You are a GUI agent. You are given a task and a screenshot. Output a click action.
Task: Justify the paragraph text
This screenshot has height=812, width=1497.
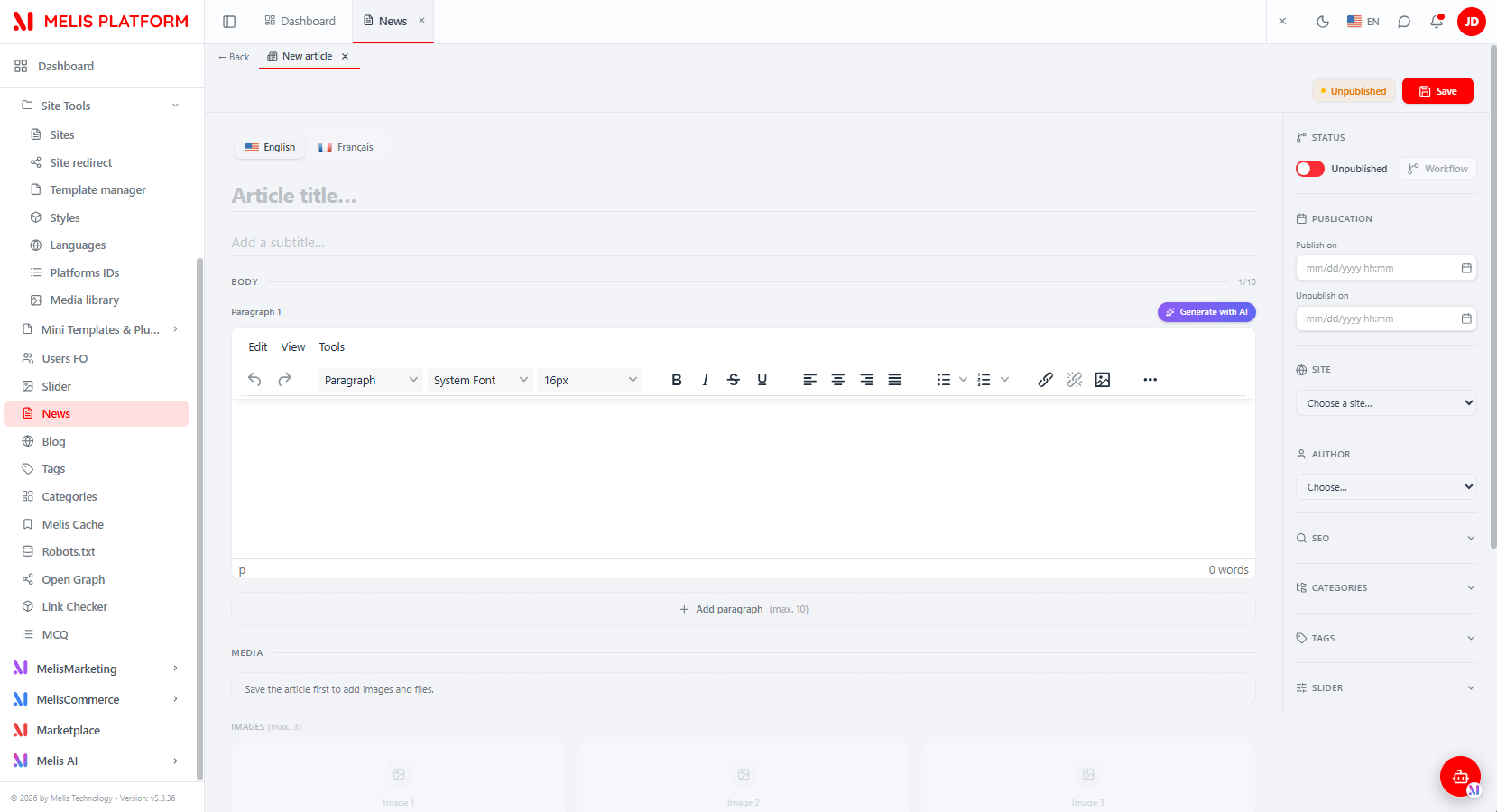click(x=895, y=380)
